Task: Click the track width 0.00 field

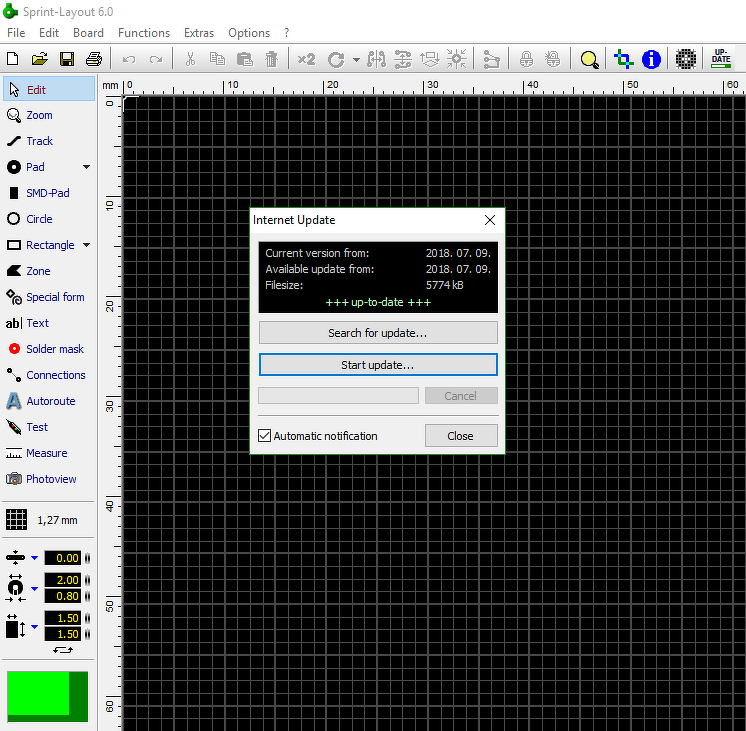Action: click(x=62, y=558)
